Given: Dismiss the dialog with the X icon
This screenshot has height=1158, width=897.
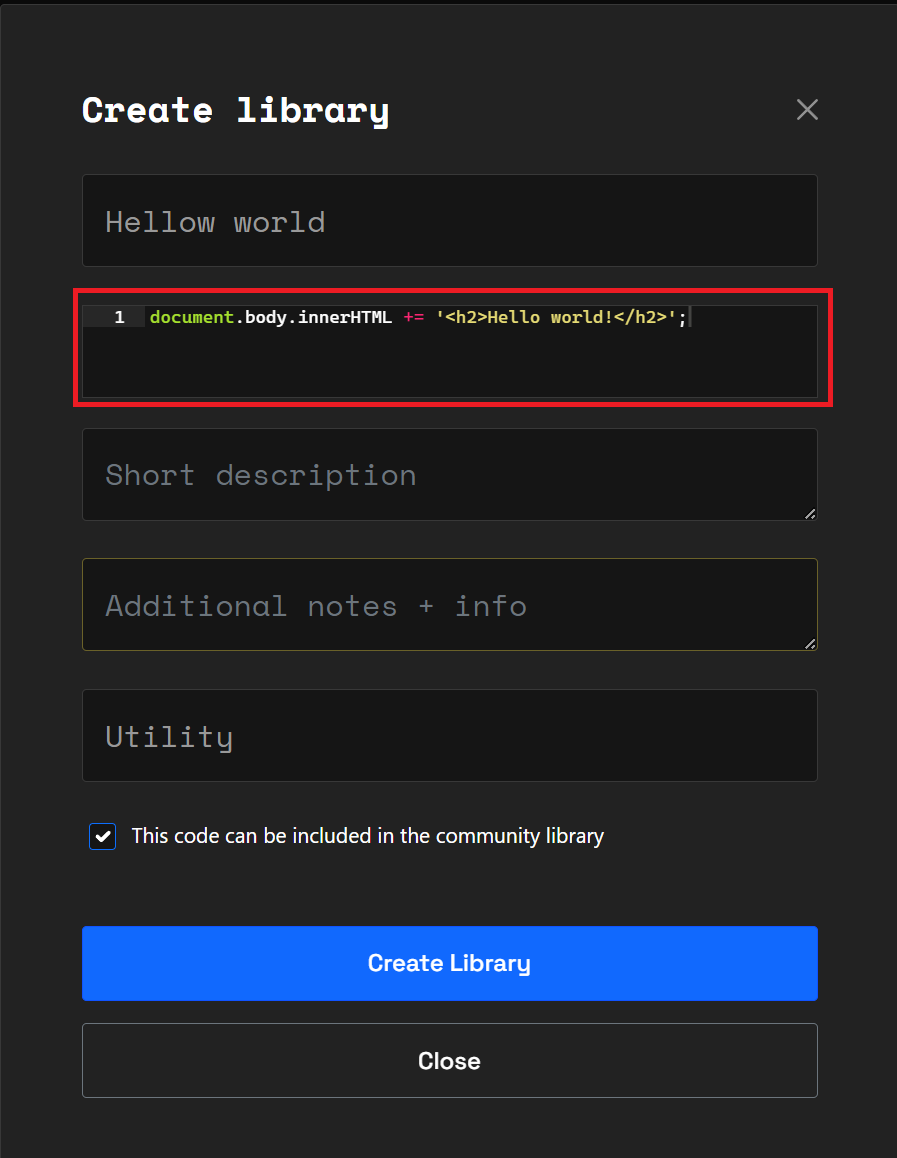Looking at the screenshot, I should pyautogui.click(x=807, y=110).
